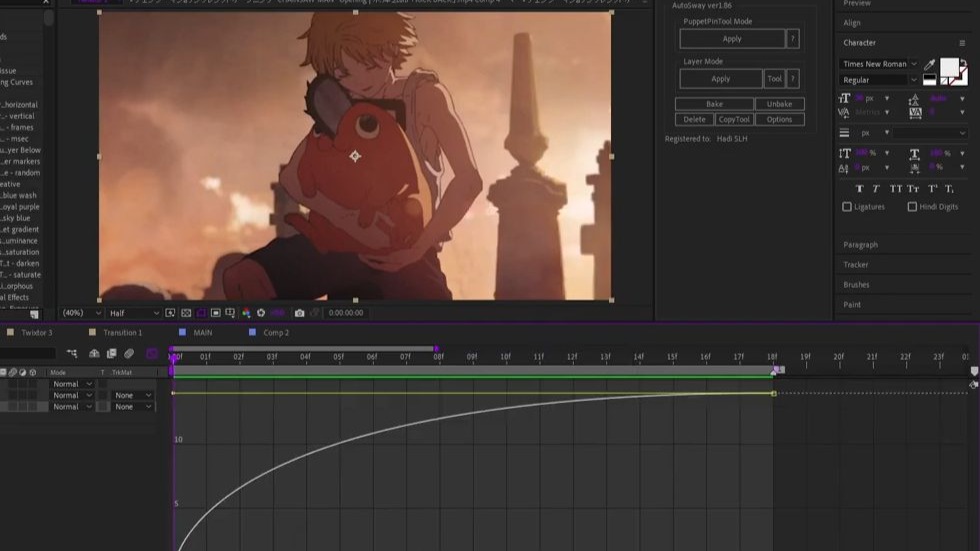
Task: Click the Bake button
Action: (x=714, y=104)
